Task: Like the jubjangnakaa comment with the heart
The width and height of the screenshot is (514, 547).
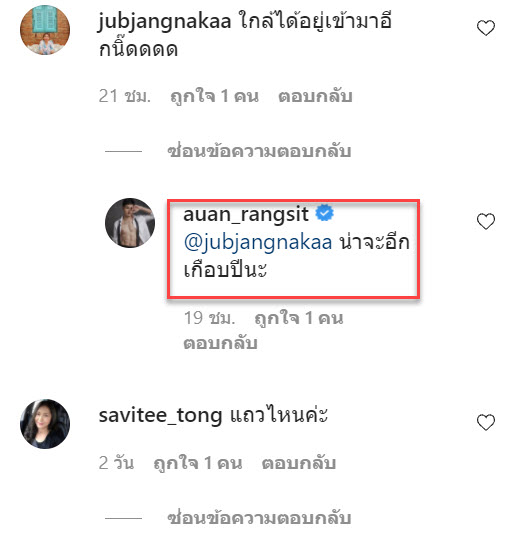Action: point(486,28)
